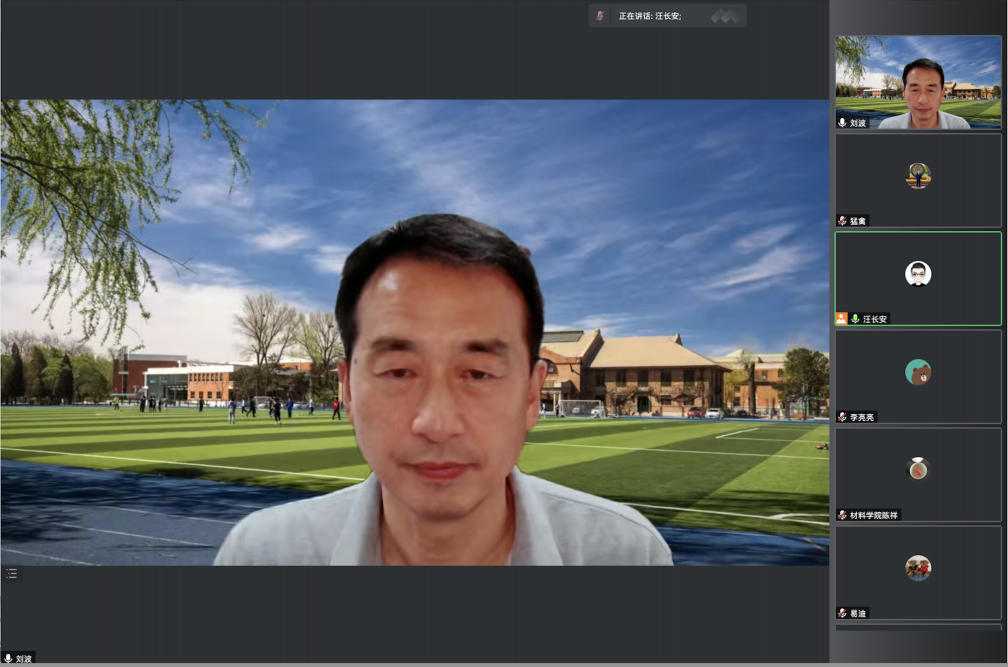
Task: Click muted mic icon for 材料学院陈祥
Action: [x=843, y=515]
